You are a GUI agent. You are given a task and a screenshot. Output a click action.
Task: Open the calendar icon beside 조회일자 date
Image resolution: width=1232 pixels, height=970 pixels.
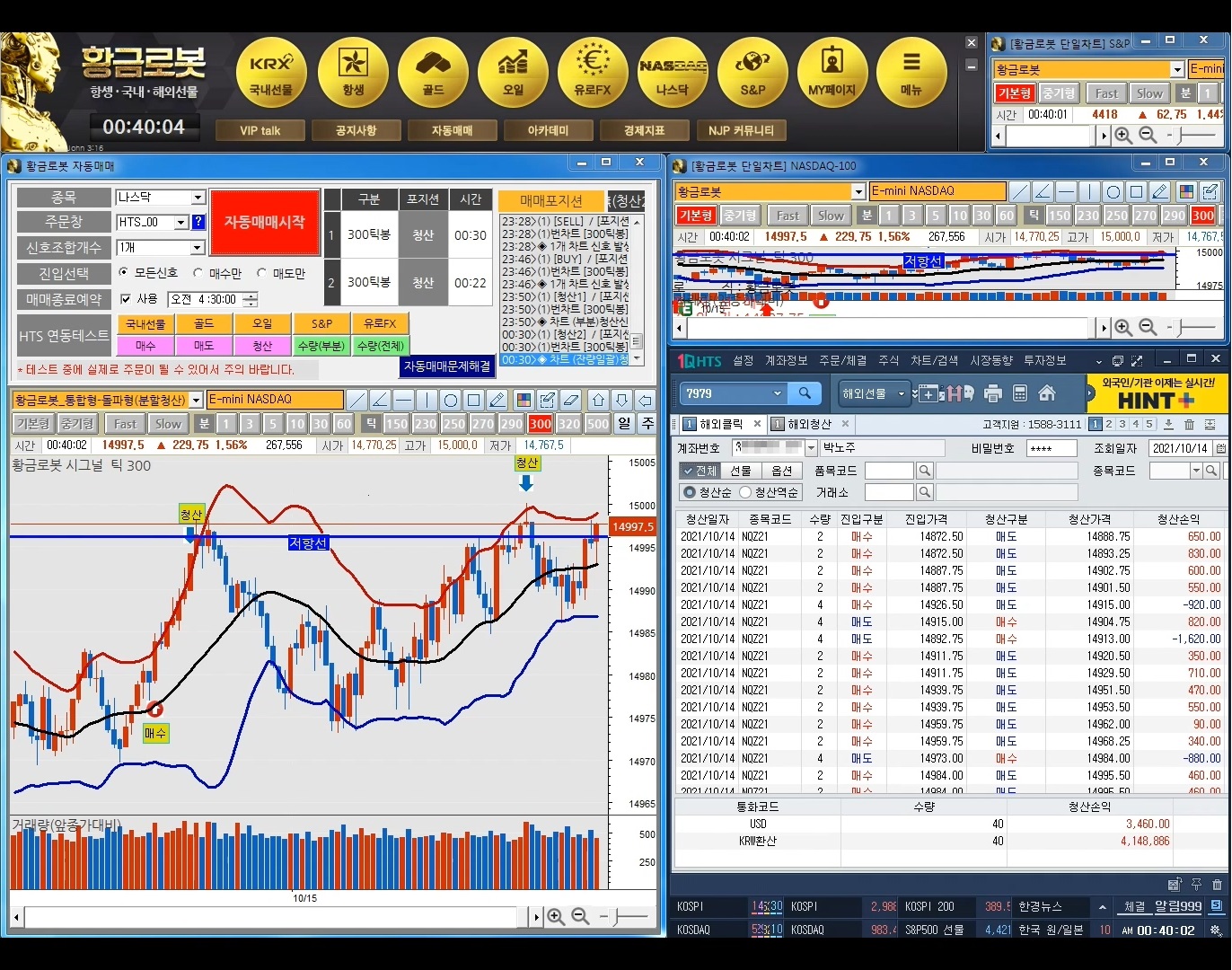[x=1220, y=447]
